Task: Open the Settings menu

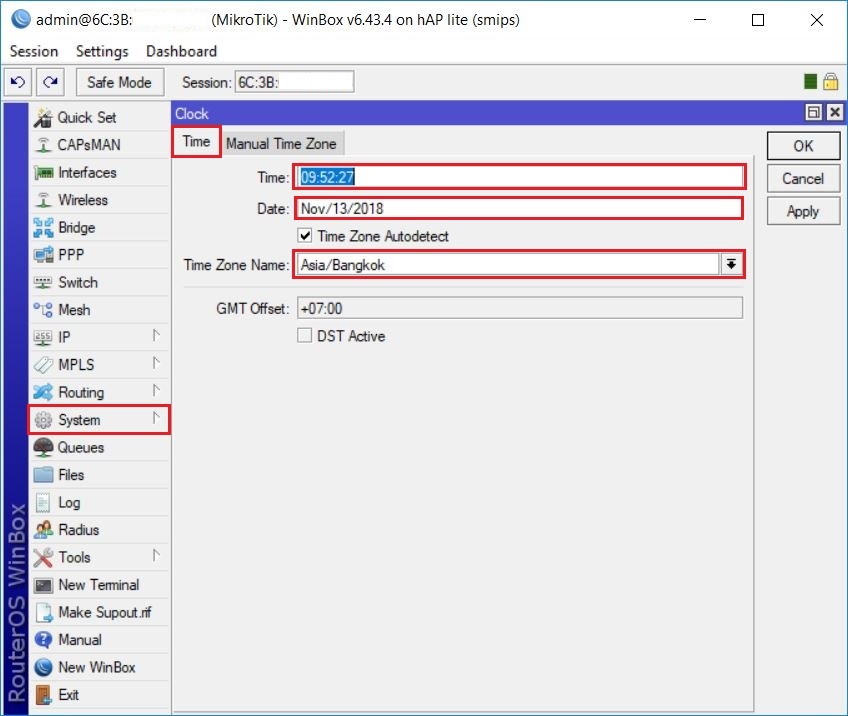Action: (102, 51)
